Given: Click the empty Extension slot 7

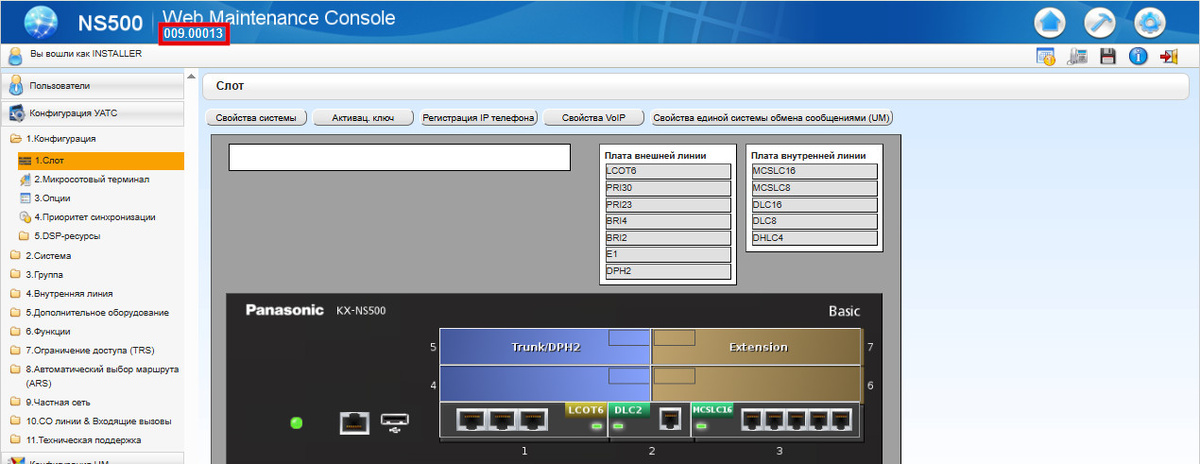Looking at the screenshot, I should coord(757,347).
